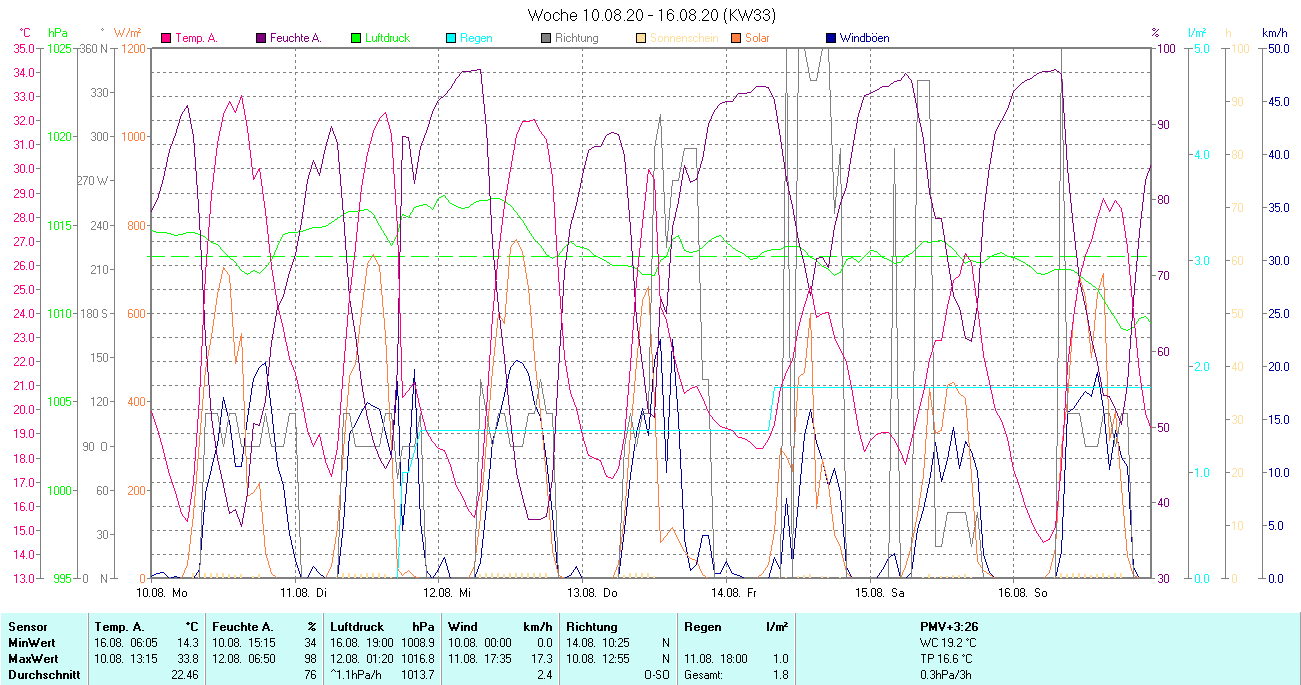Click the timestamp '14.08. 10:25' in Richtung column
This screenshot has width=1301, height=685.
599,643
